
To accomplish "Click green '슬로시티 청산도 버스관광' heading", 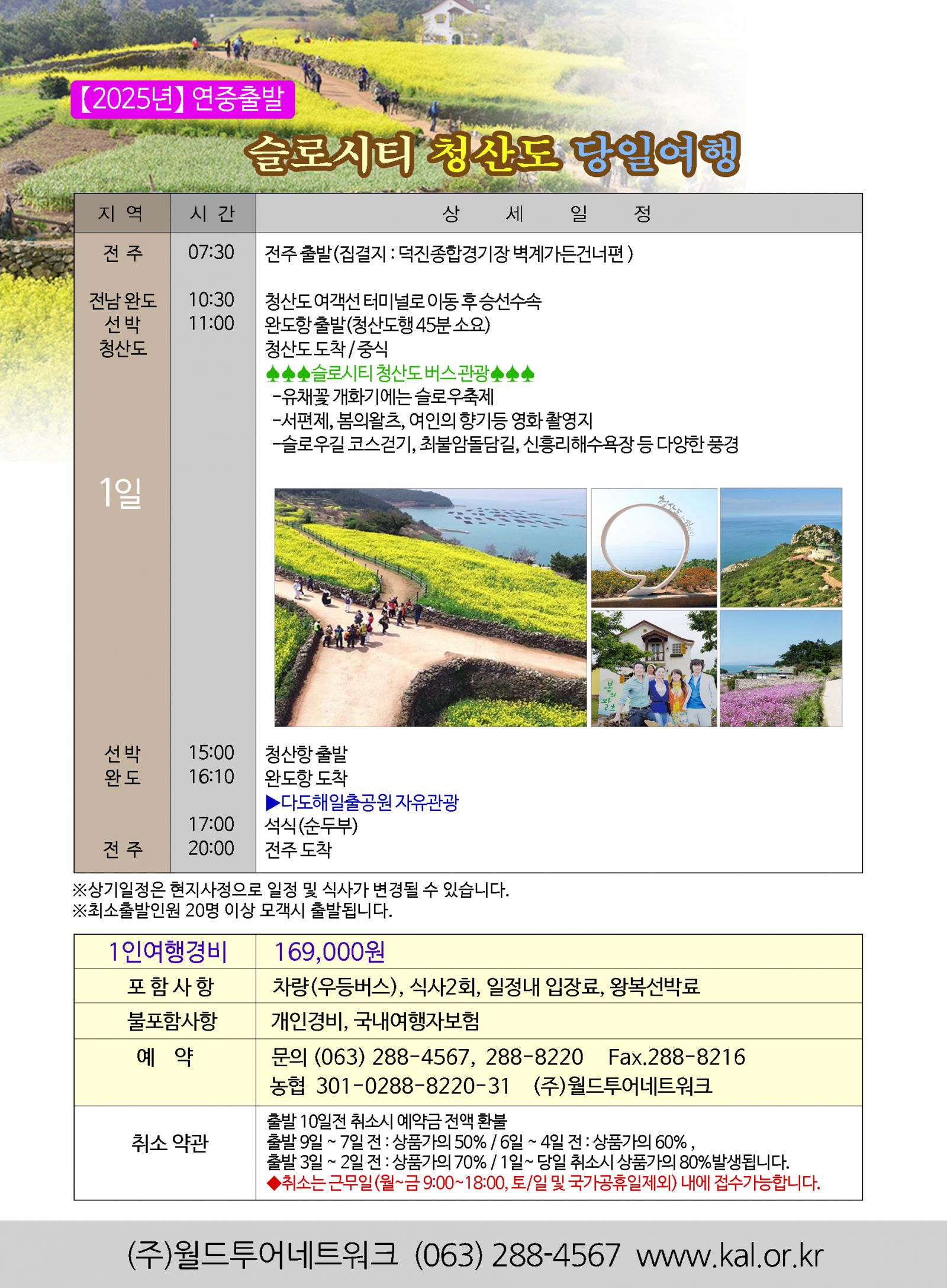I will pos(400,373).
